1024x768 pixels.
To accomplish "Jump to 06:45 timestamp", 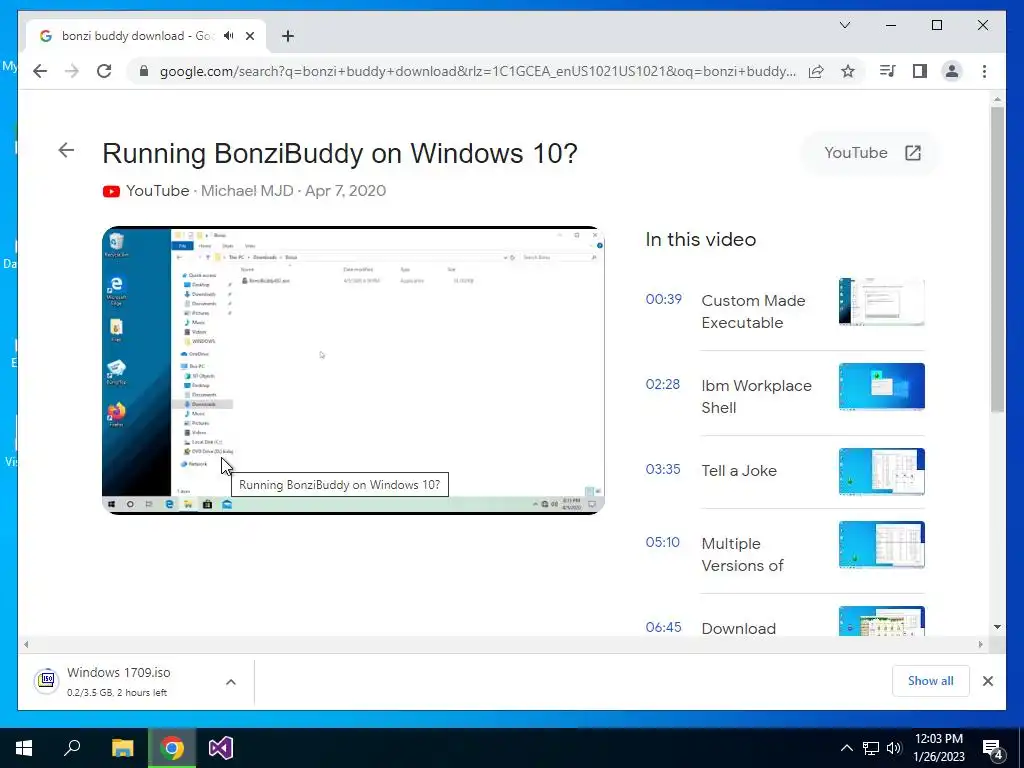I will [x=664, y=627].
